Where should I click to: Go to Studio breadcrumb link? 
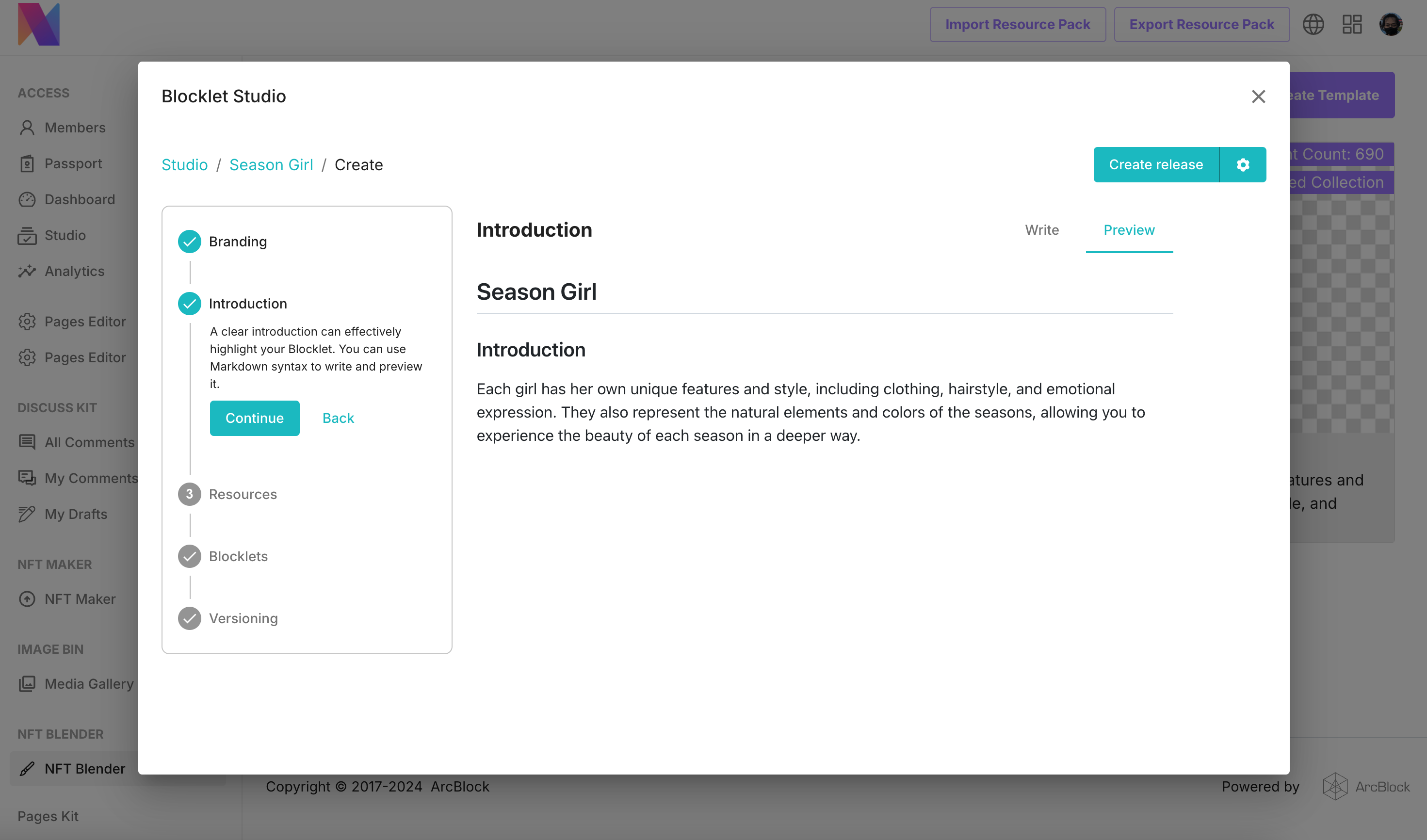pyautogui.click(x=185, y=165)
